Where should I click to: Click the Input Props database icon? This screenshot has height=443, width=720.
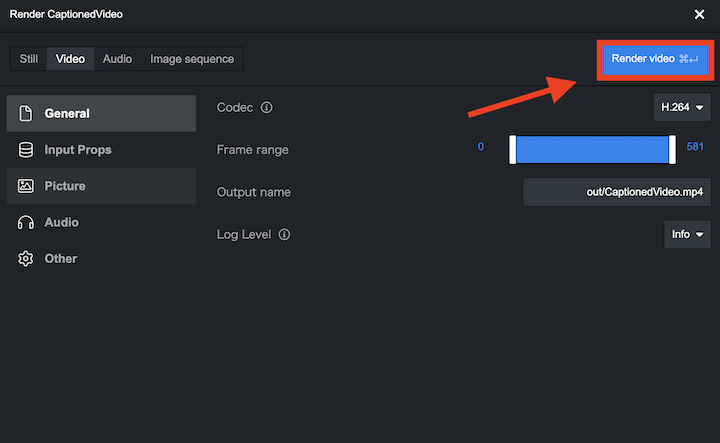point(26,150)
